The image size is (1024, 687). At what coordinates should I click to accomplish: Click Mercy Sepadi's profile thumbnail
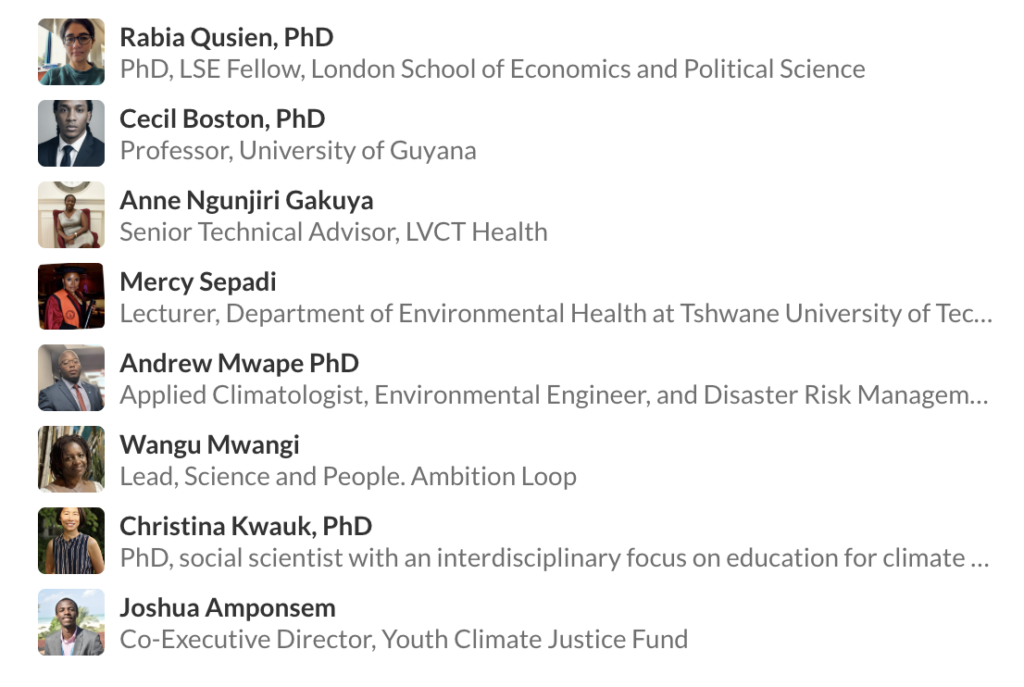(71, 296)
